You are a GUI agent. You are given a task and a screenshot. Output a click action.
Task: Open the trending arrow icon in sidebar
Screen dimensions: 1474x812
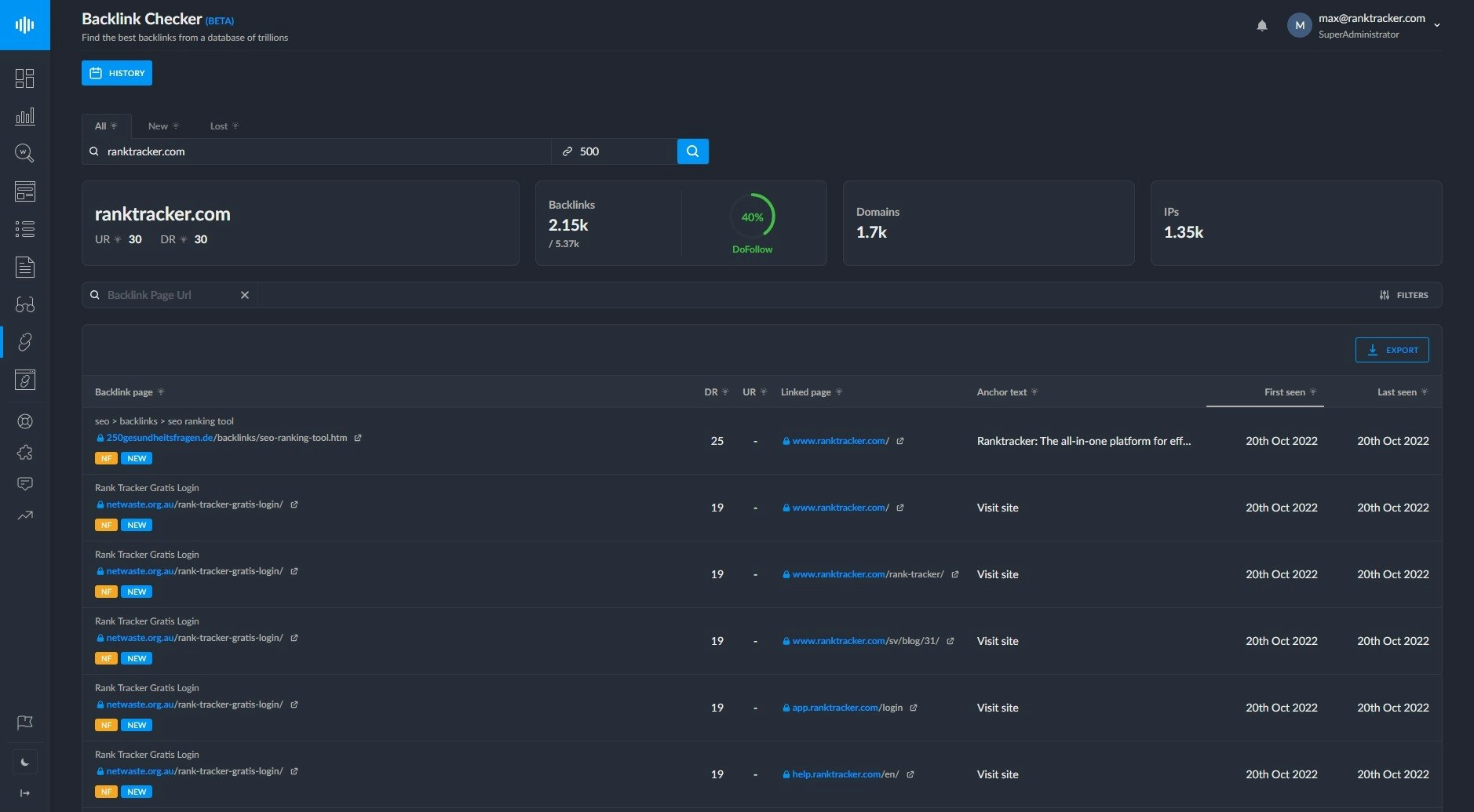point(25,515)
